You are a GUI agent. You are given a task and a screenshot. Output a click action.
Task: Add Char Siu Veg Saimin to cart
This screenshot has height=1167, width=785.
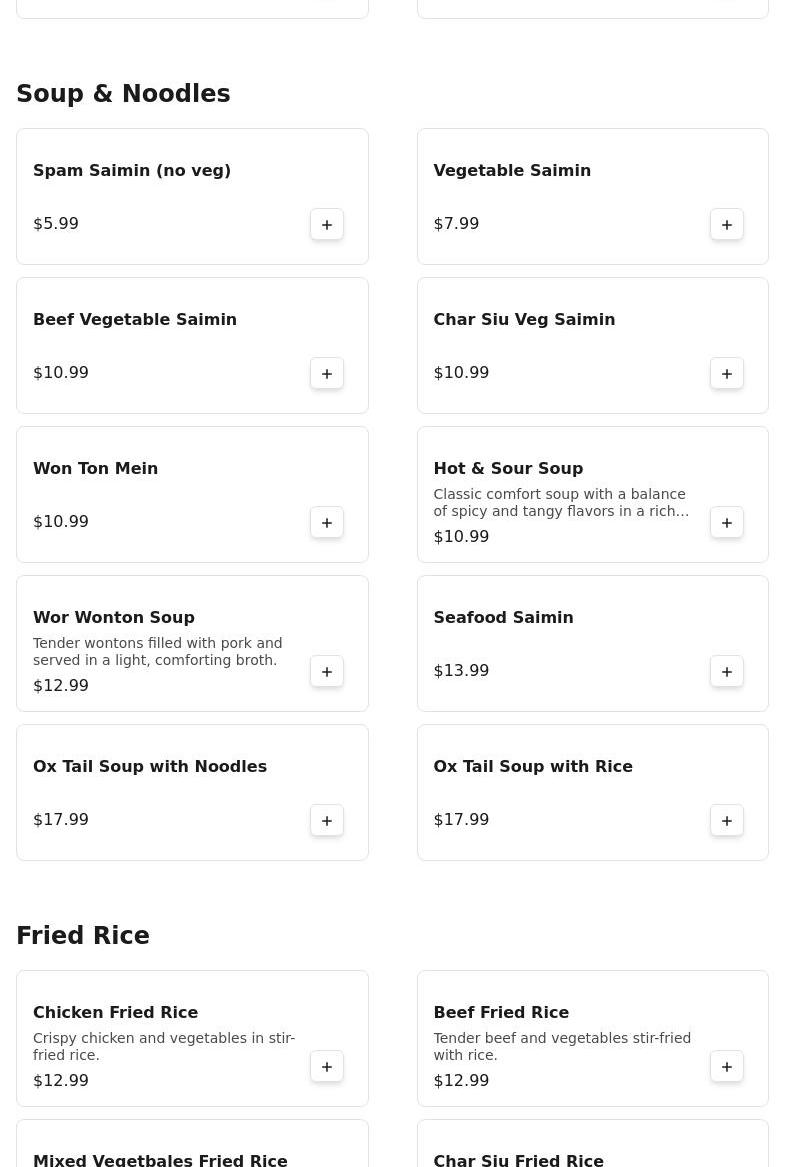727,374
